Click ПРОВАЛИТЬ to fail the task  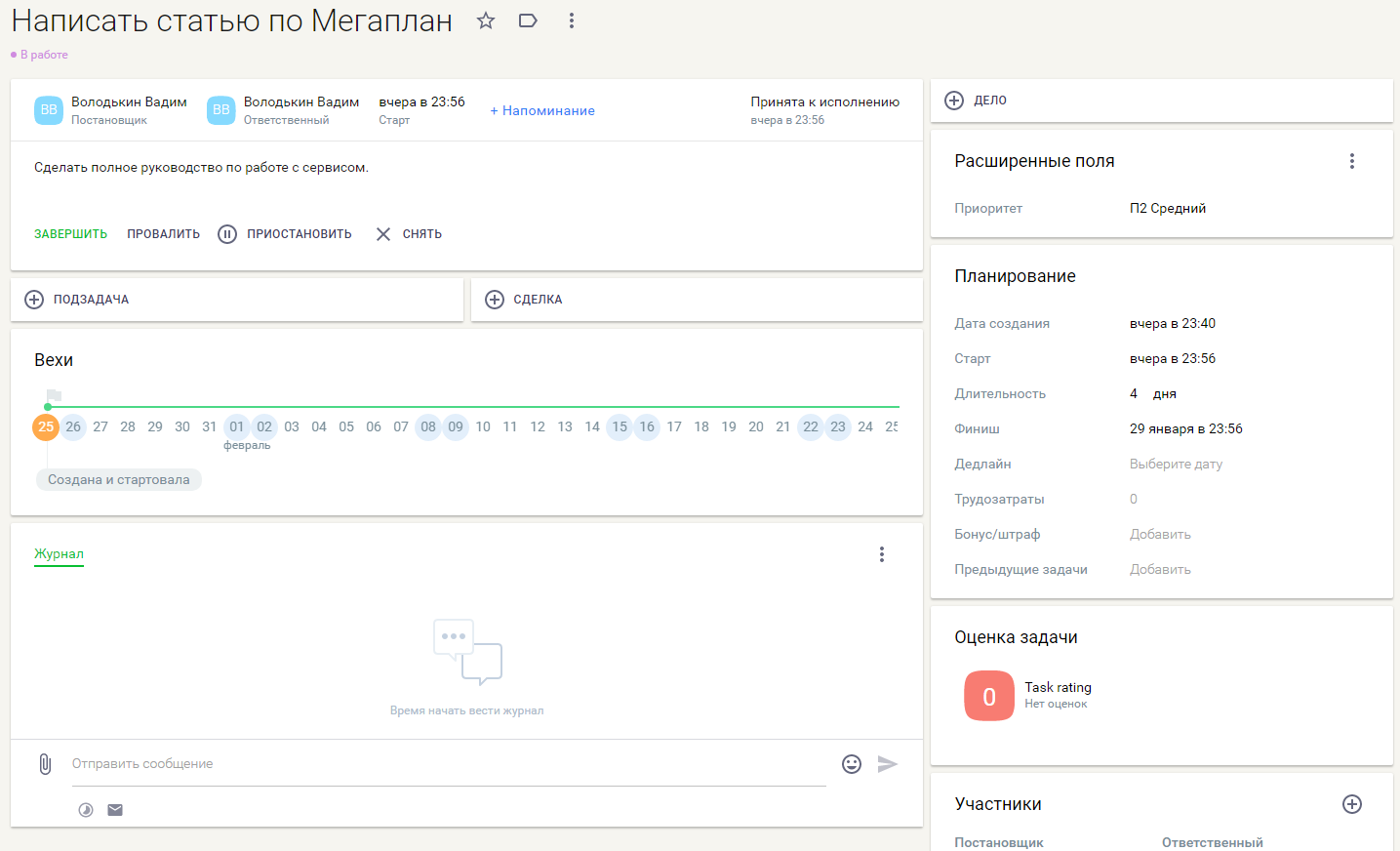[x=163, y=234]
